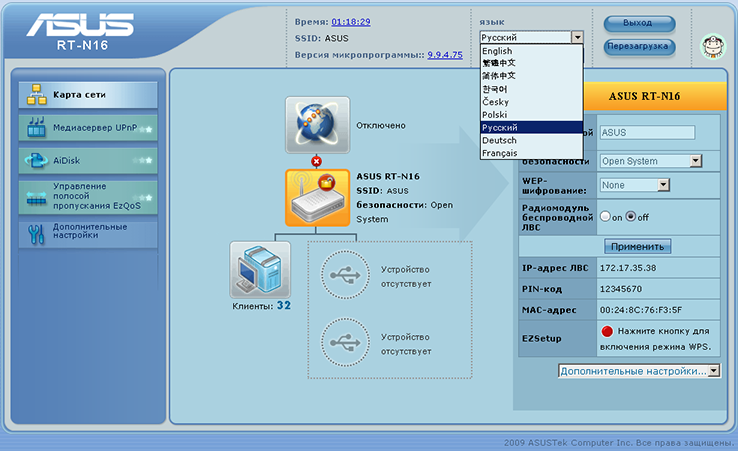Click the UPnP media server sidebar icon
This screenshot has width=738, height=451.
click(36, 127)
